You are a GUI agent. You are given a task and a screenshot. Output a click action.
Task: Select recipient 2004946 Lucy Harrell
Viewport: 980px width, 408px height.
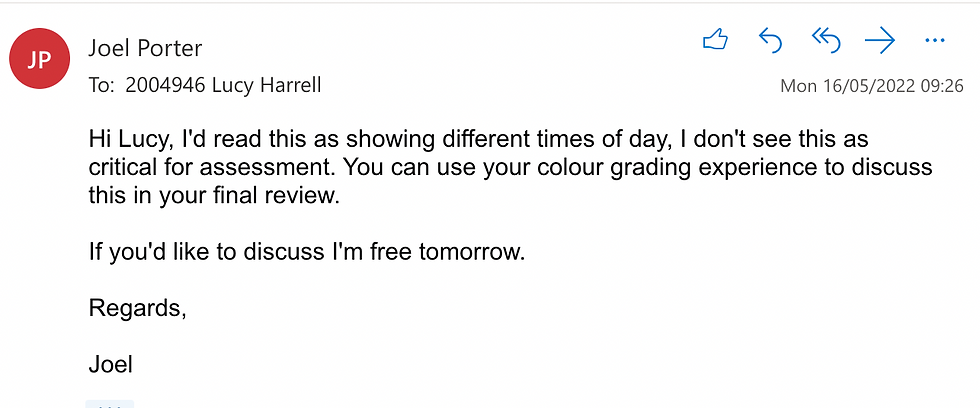(x=223, y=84)
